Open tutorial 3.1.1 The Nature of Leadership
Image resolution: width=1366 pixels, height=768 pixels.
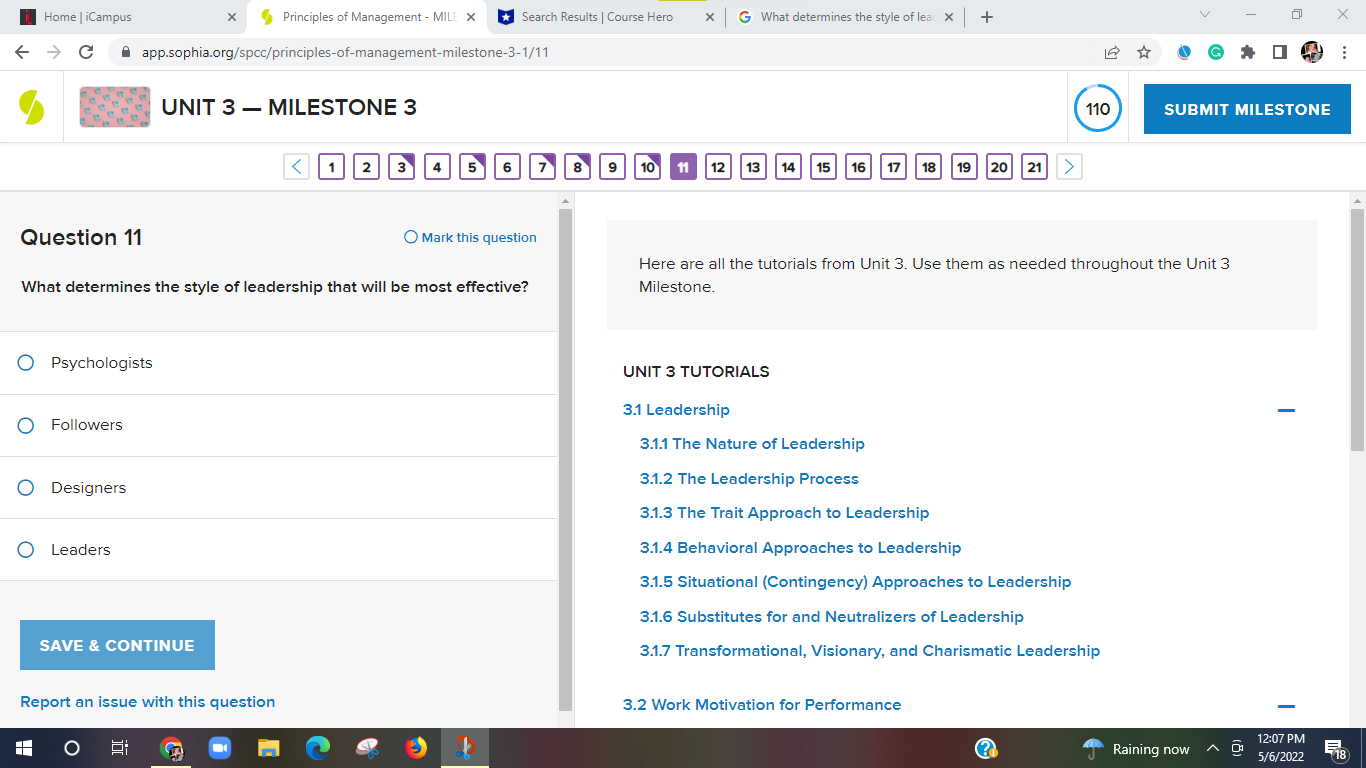pyautogui.click(x=752, y=444)
